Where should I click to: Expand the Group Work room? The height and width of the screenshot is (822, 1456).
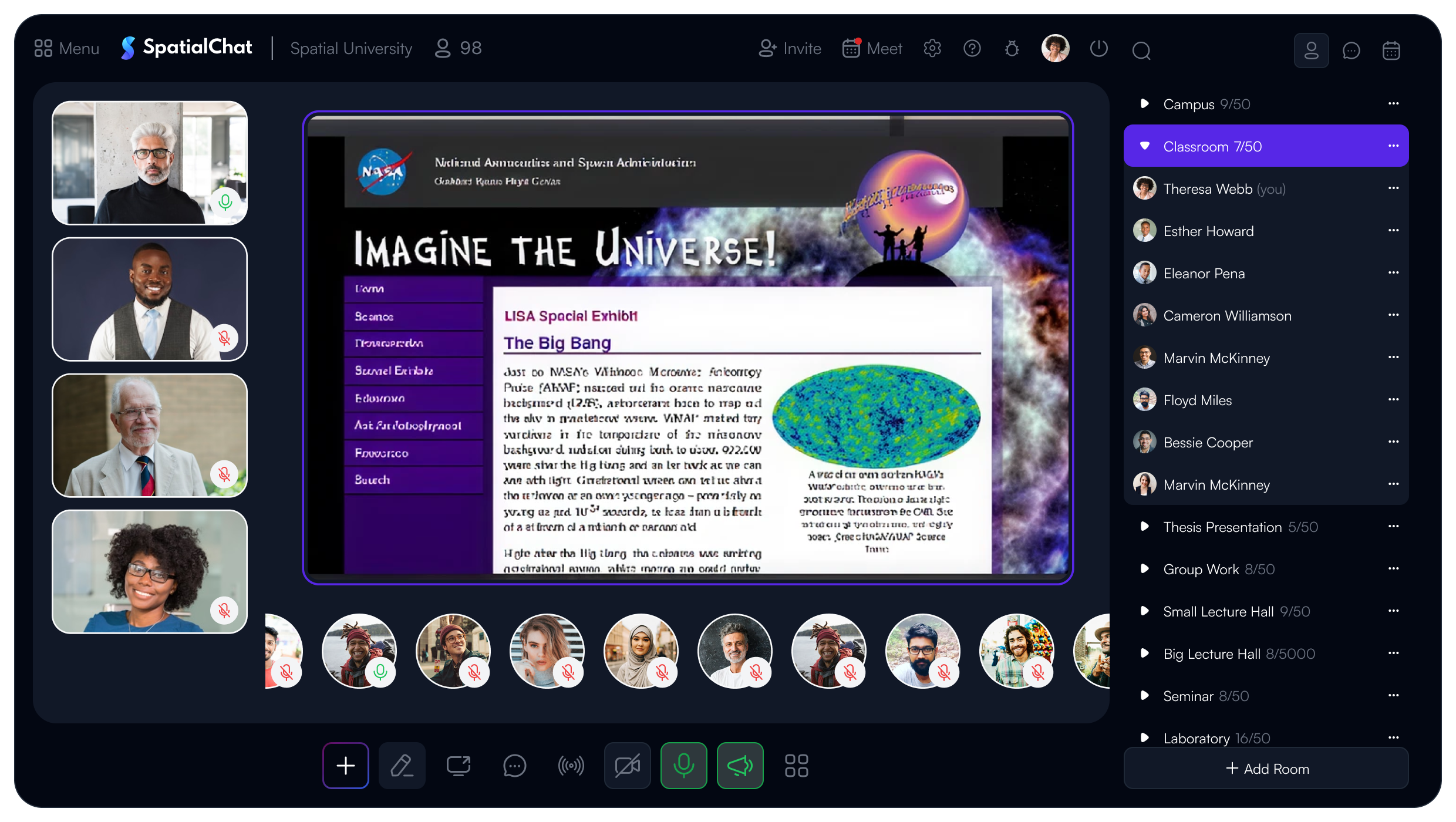[x=1144, y=569]
